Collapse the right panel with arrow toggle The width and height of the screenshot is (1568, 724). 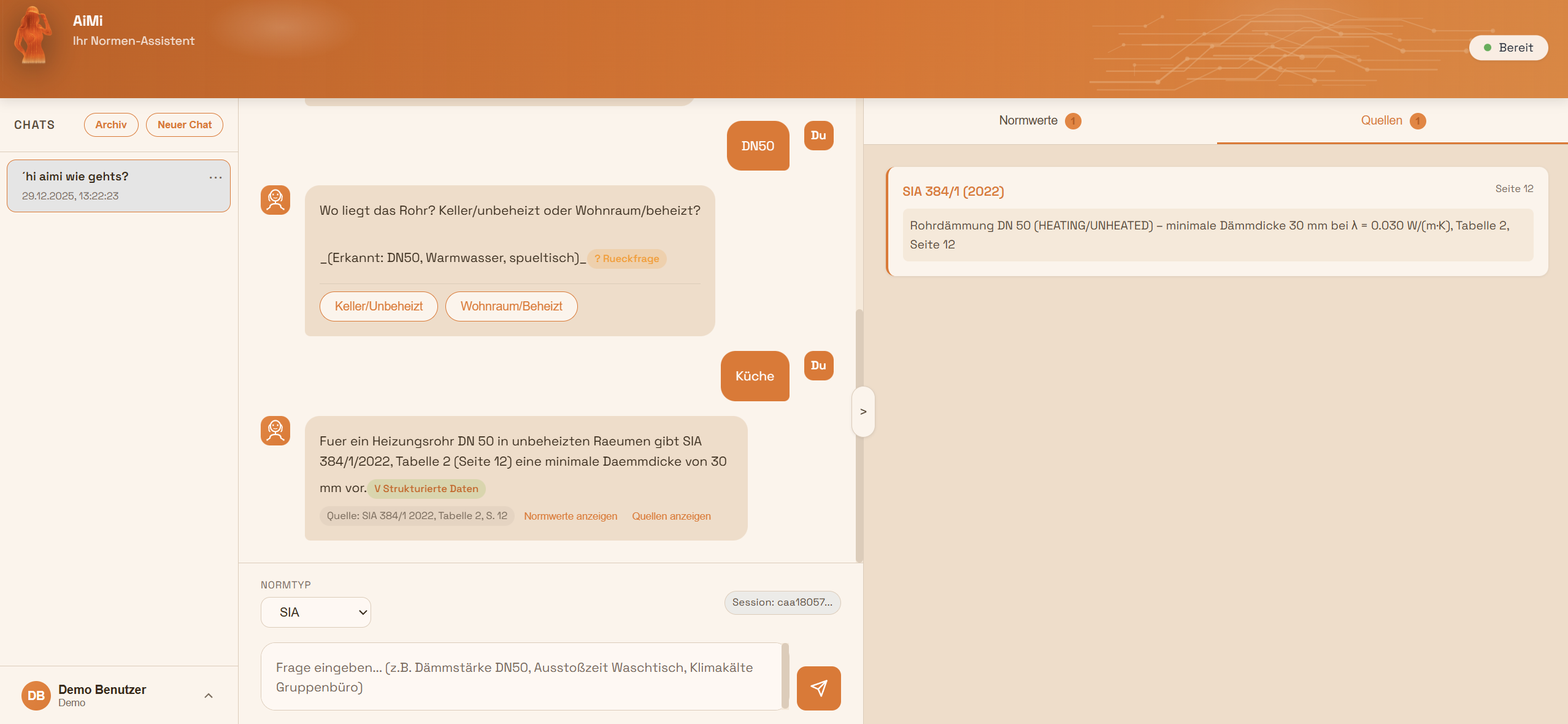tap(863, 412)
